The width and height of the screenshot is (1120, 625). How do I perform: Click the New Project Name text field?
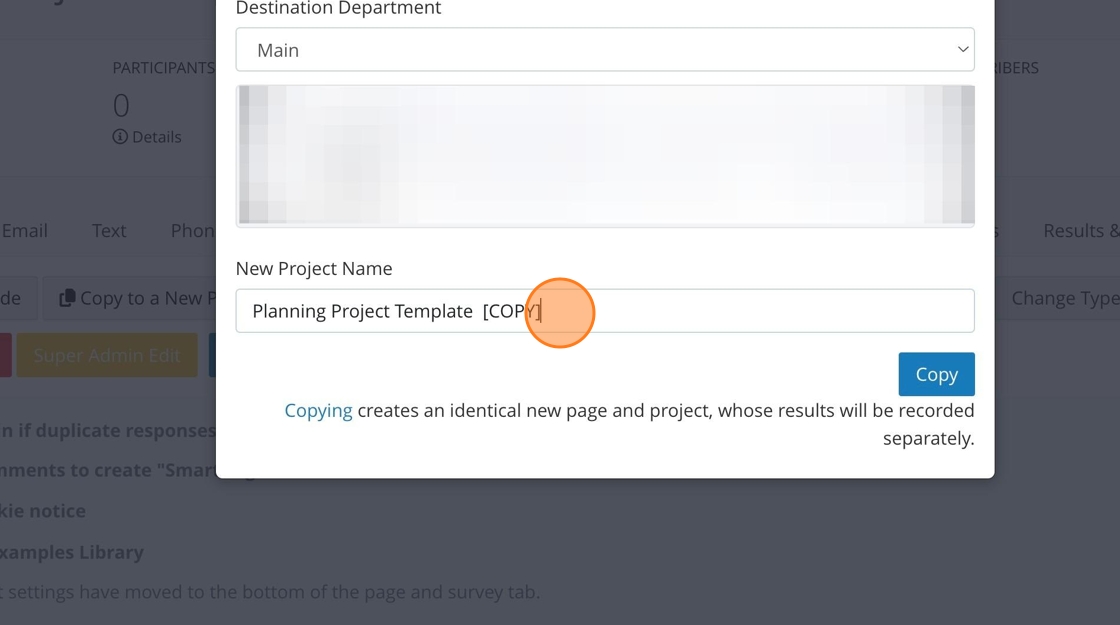pos(605,311)
